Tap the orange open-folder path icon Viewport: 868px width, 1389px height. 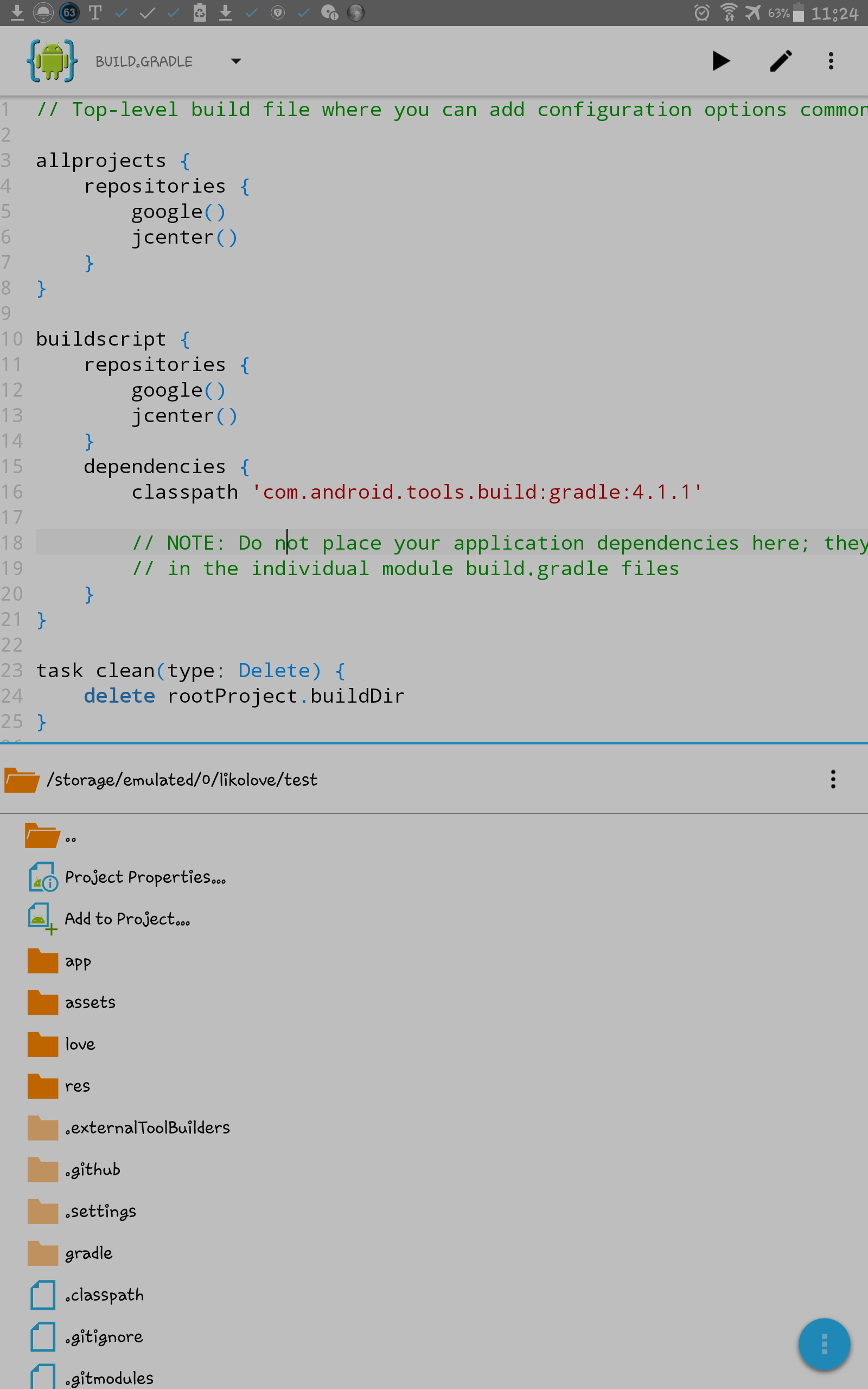pyautogui.click(x=21, y=780)
